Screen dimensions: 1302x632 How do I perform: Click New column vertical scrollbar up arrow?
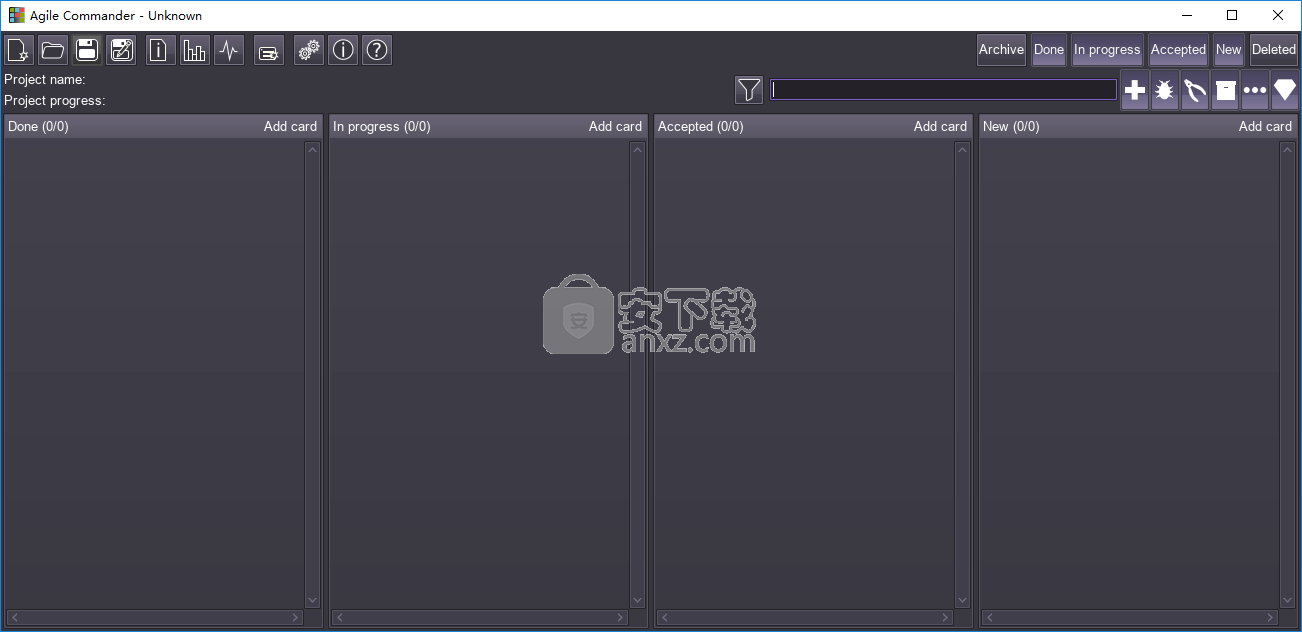pyautogui.click(x=1287, y=150)
